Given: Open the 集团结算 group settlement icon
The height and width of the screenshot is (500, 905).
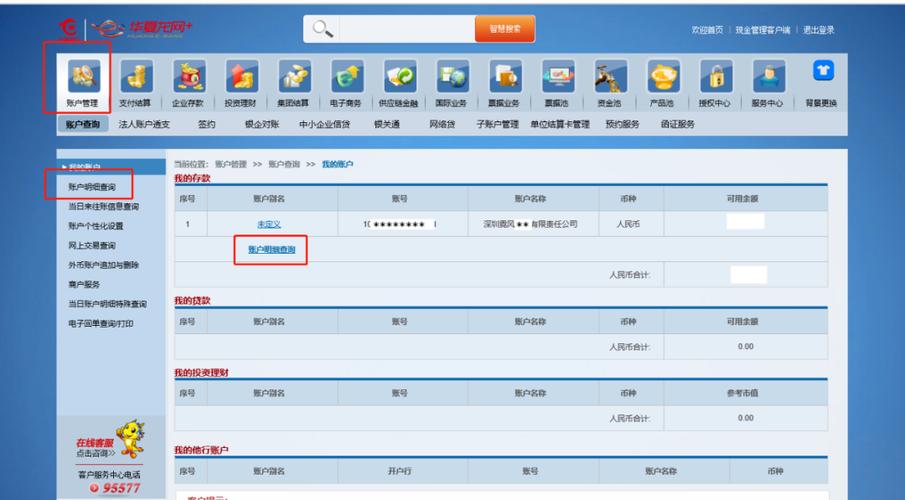Looking at the screenshot, I should tap(294, 76).
